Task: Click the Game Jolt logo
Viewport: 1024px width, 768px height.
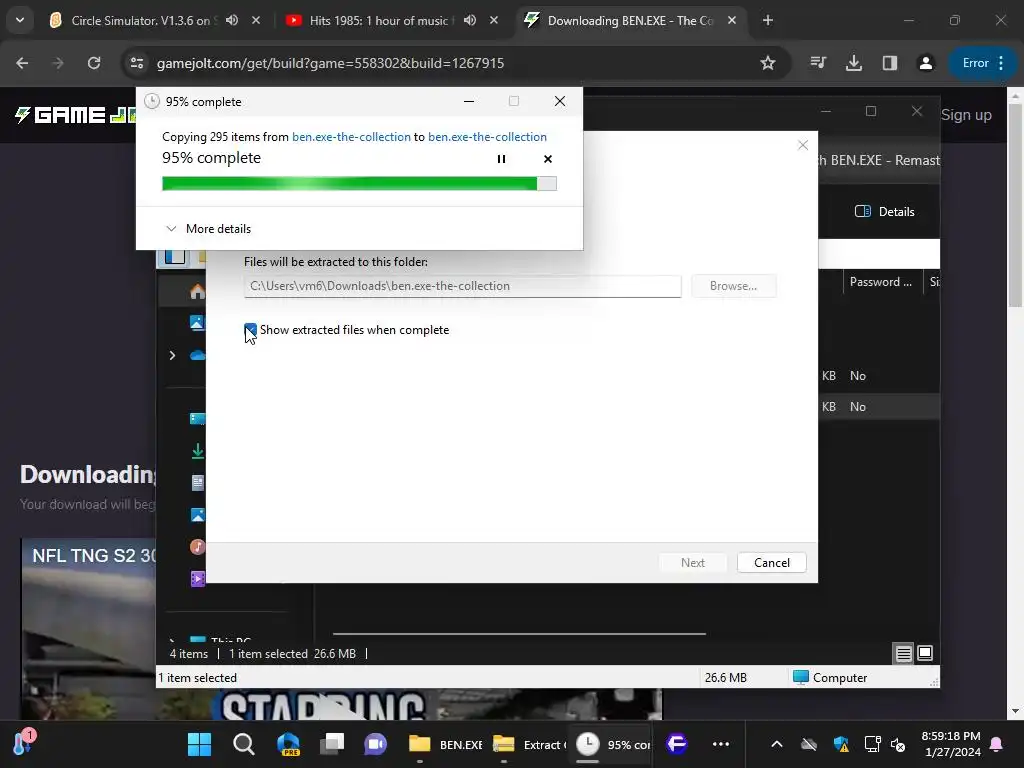Action: pyautogui.click(x=75, y=115)
